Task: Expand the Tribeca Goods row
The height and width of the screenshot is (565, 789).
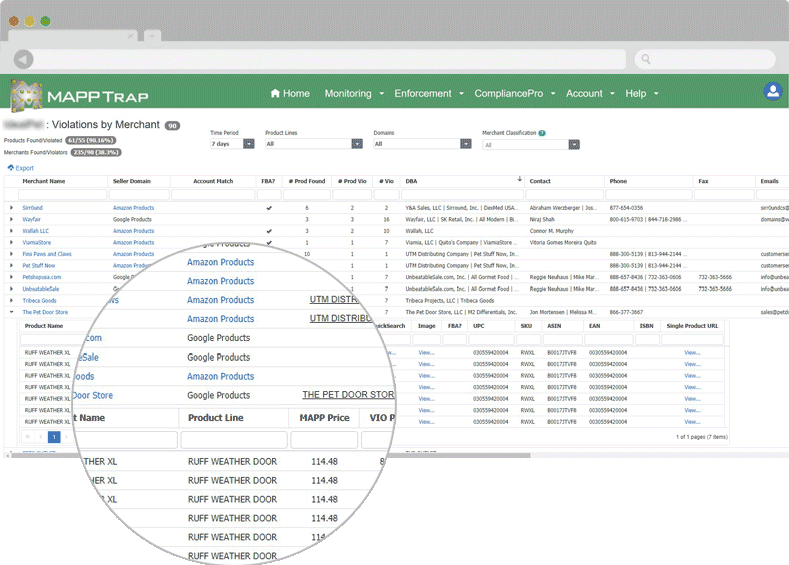Action: point(11,300)
